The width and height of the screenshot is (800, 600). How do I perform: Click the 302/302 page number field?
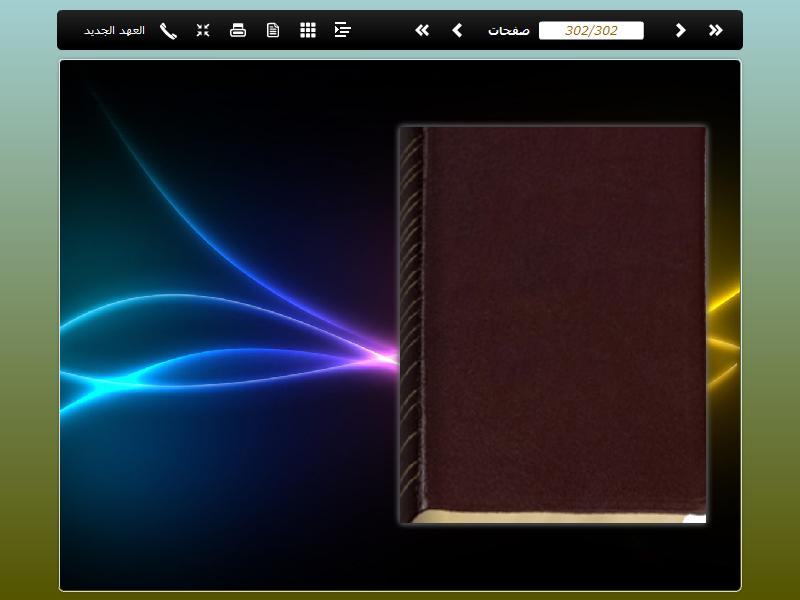(591, 30)
